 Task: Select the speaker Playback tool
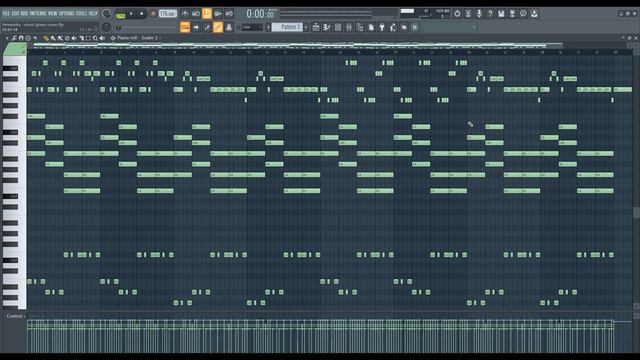[x=102, y=38]
